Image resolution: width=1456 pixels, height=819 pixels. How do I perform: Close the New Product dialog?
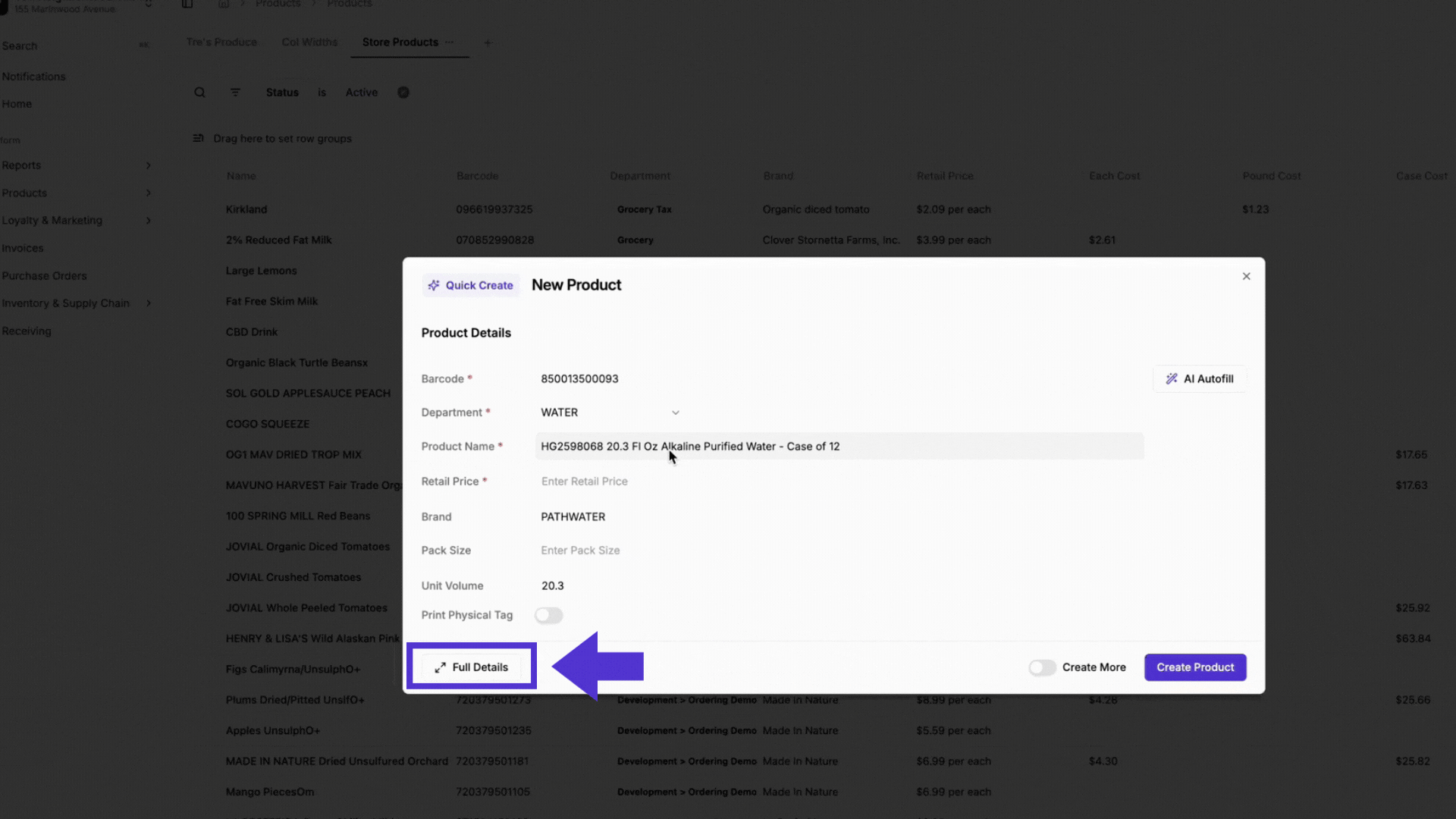coord(1246,276)
